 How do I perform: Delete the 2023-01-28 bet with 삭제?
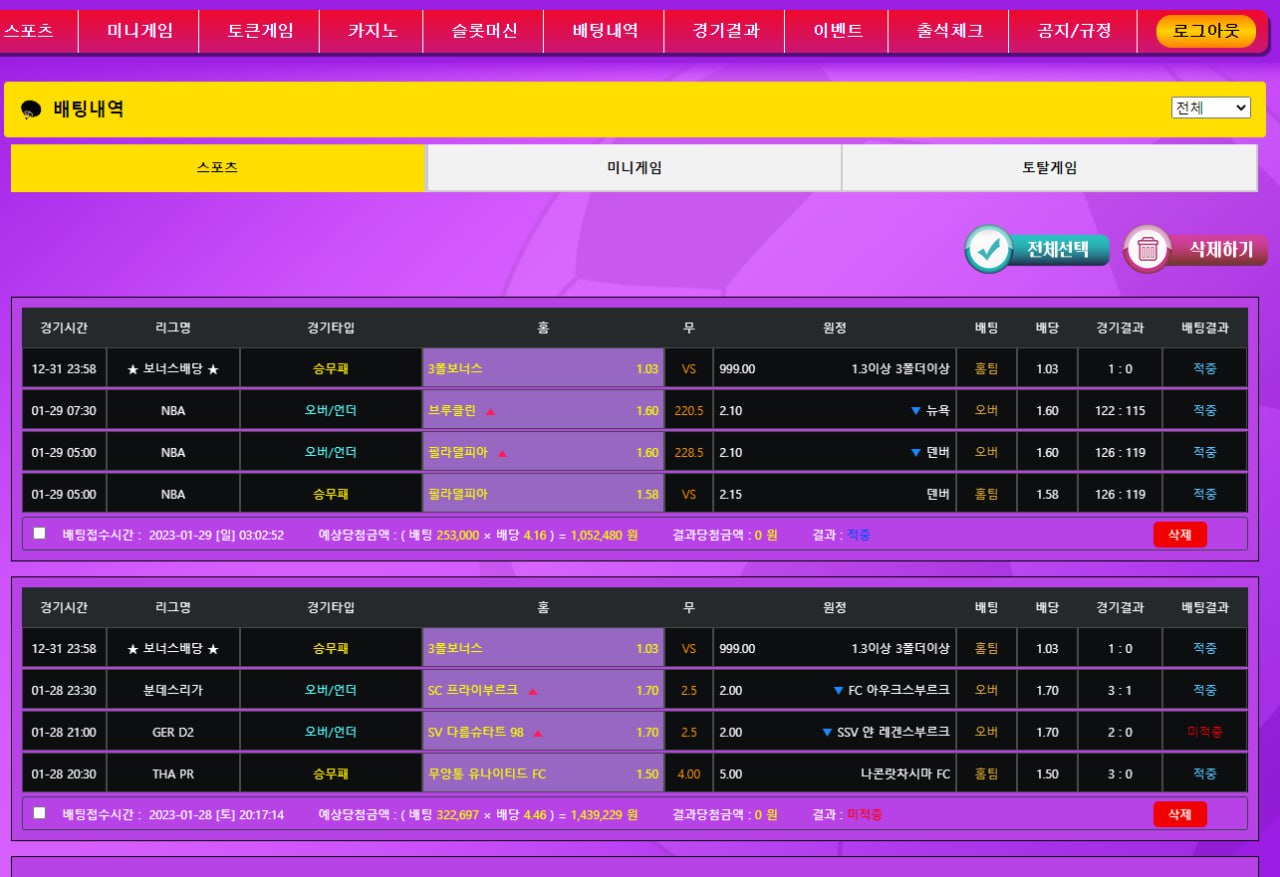1179,814
